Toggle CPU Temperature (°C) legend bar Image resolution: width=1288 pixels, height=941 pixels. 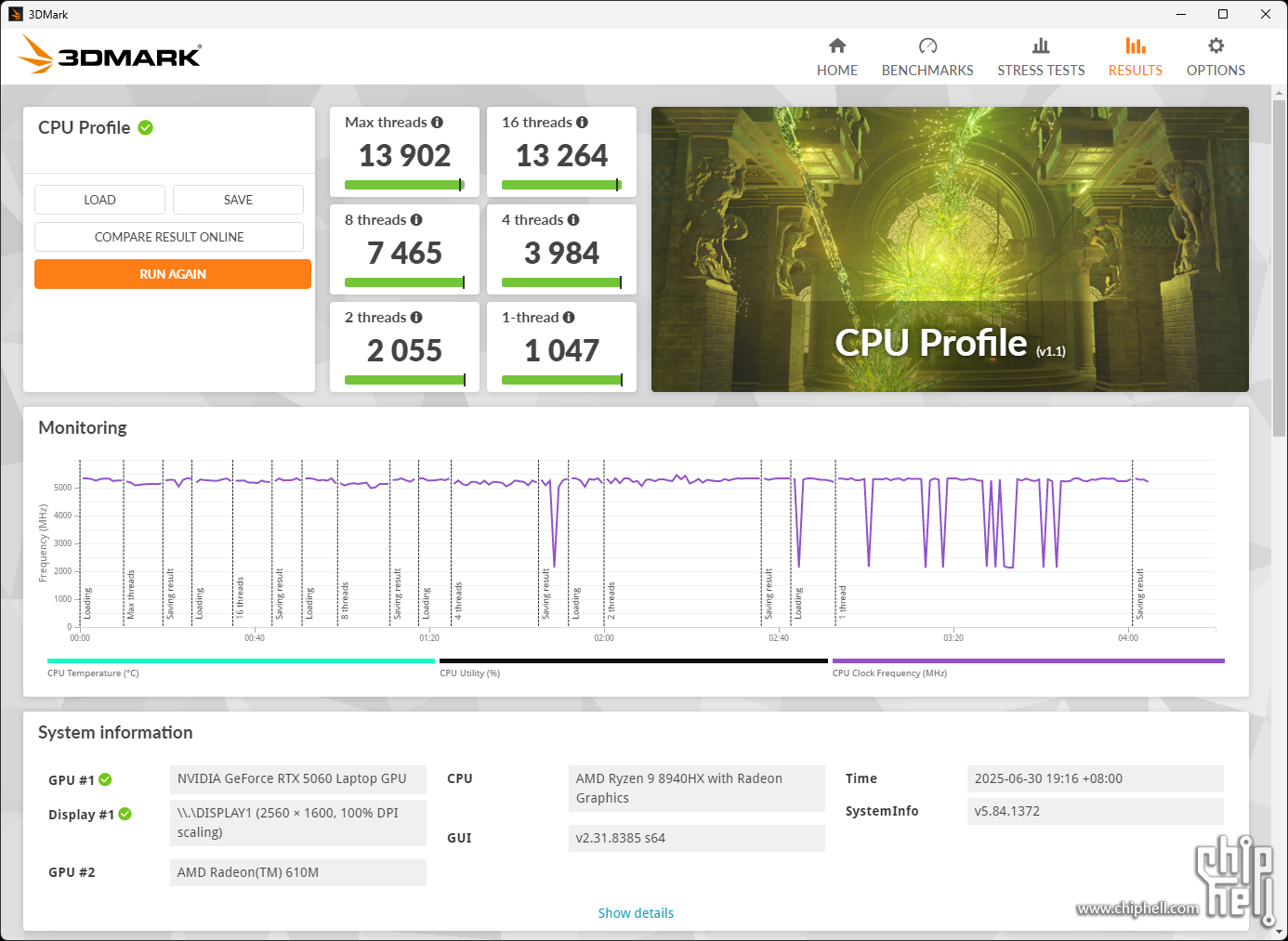[x=241, y=661]
